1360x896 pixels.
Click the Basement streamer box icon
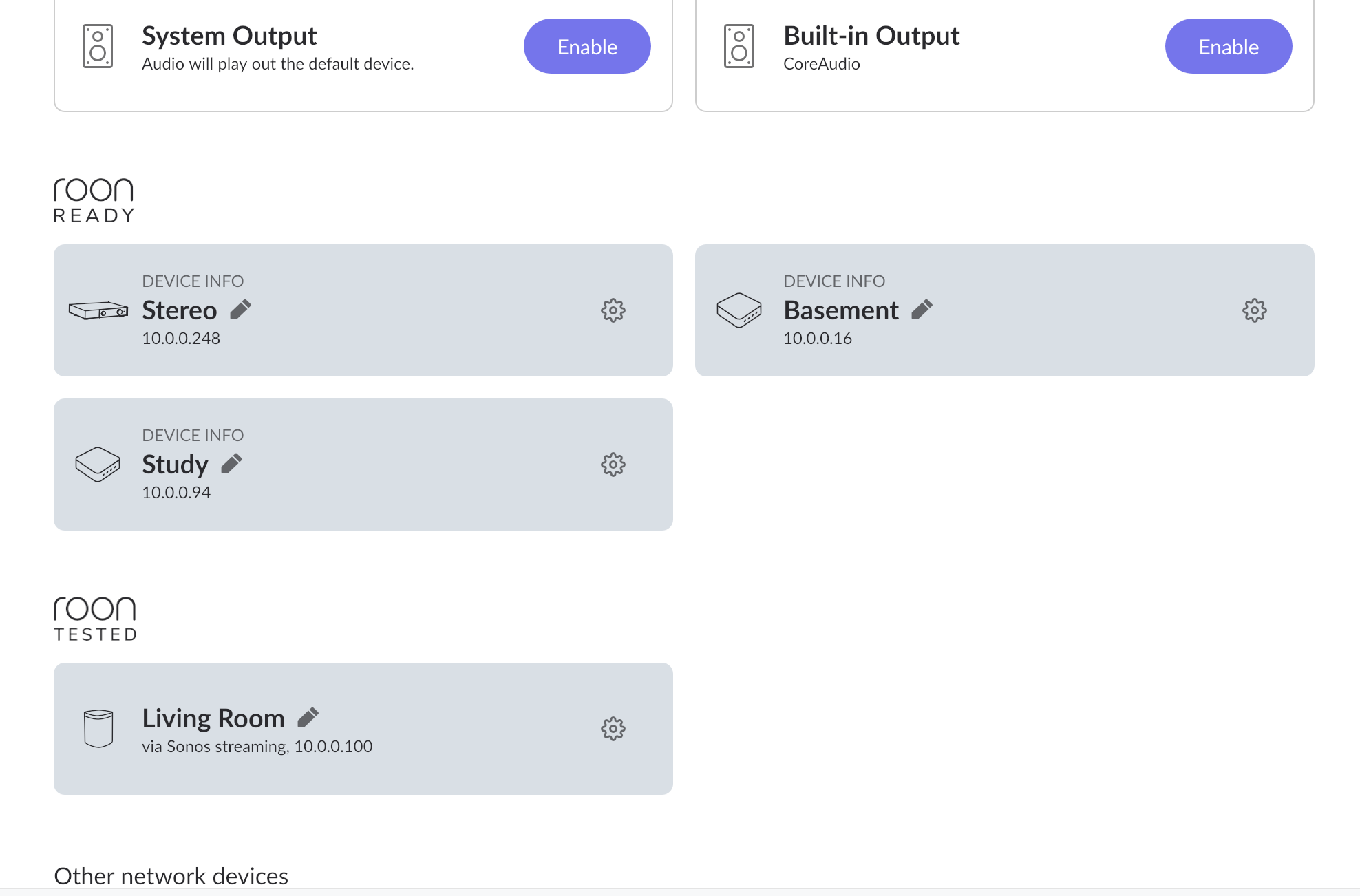[x=739, y=310]
